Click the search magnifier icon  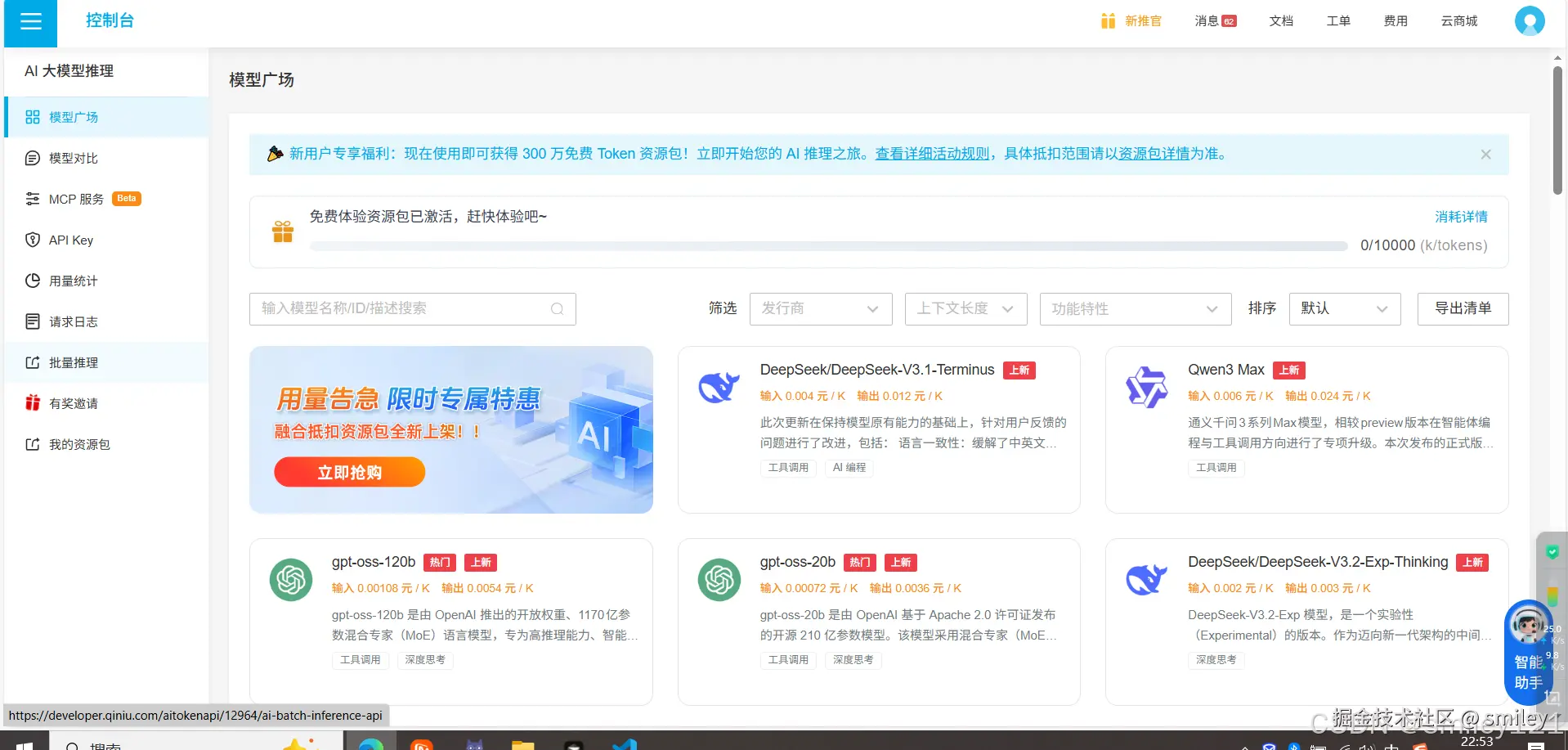[x=558, y=309]
